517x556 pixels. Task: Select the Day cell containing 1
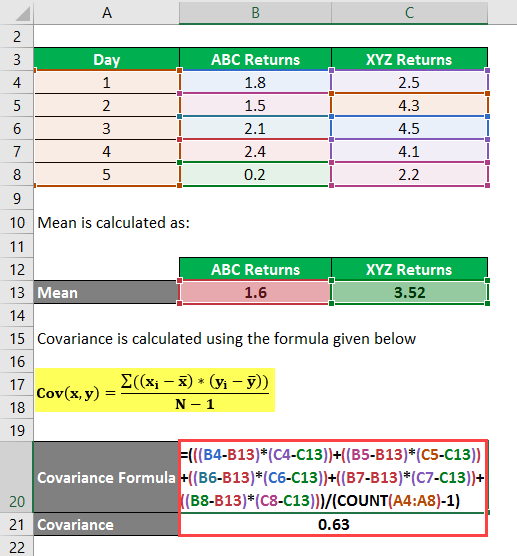(106, 82)
